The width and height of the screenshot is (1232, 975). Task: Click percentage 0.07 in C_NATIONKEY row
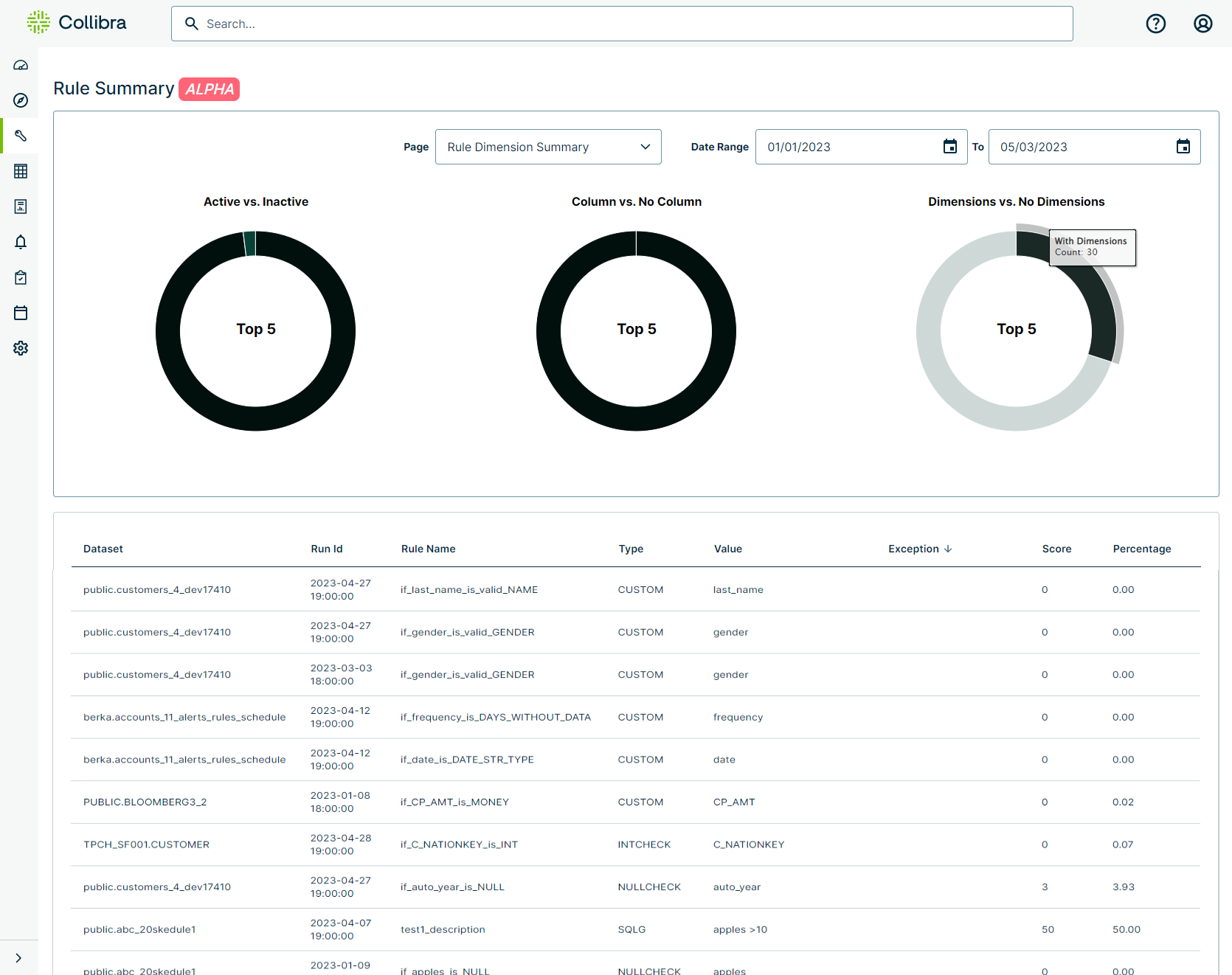tap(1123, 844)
